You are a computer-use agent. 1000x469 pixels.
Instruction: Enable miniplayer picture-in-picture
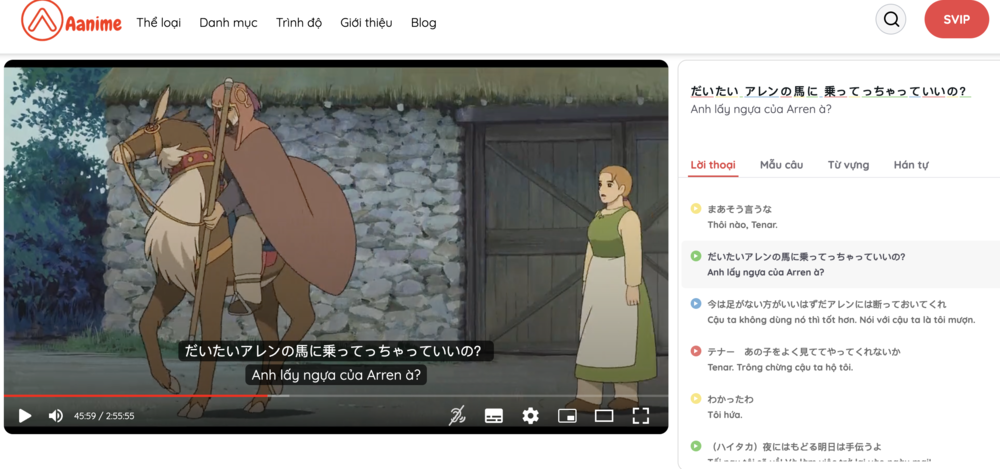(567, 416)
